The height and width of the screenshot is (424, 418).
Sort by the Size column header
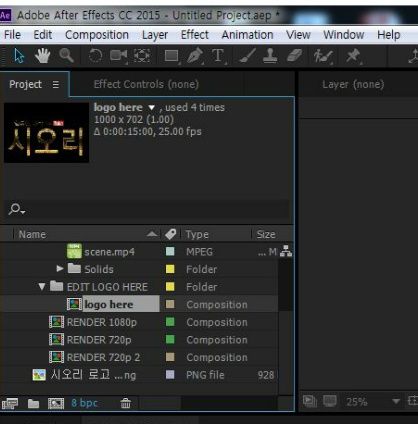pyautogui.click(x=266, y=234)
